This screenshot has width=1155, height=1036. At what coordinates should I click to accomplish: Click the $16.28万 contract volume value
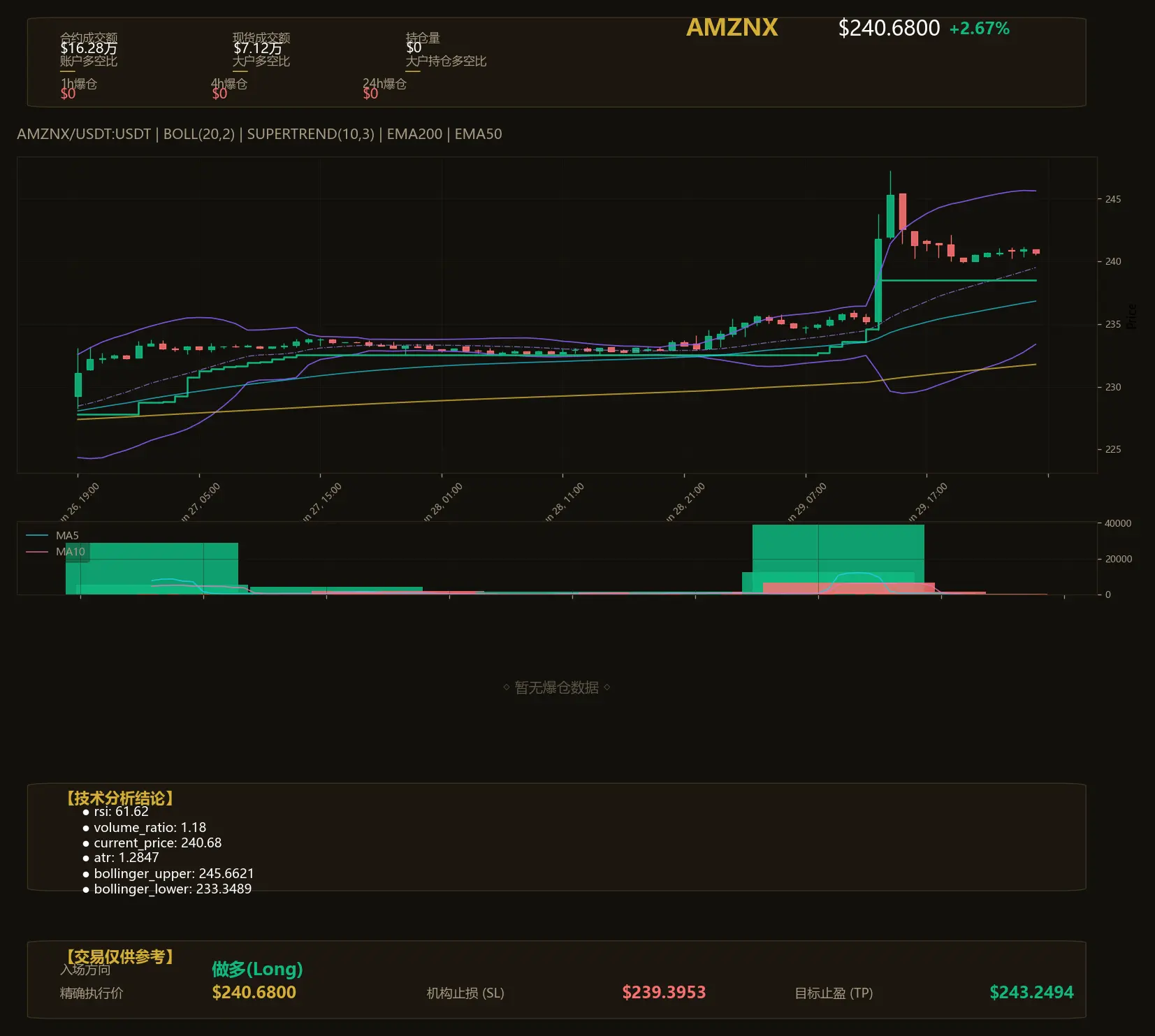tap(89, 48)
